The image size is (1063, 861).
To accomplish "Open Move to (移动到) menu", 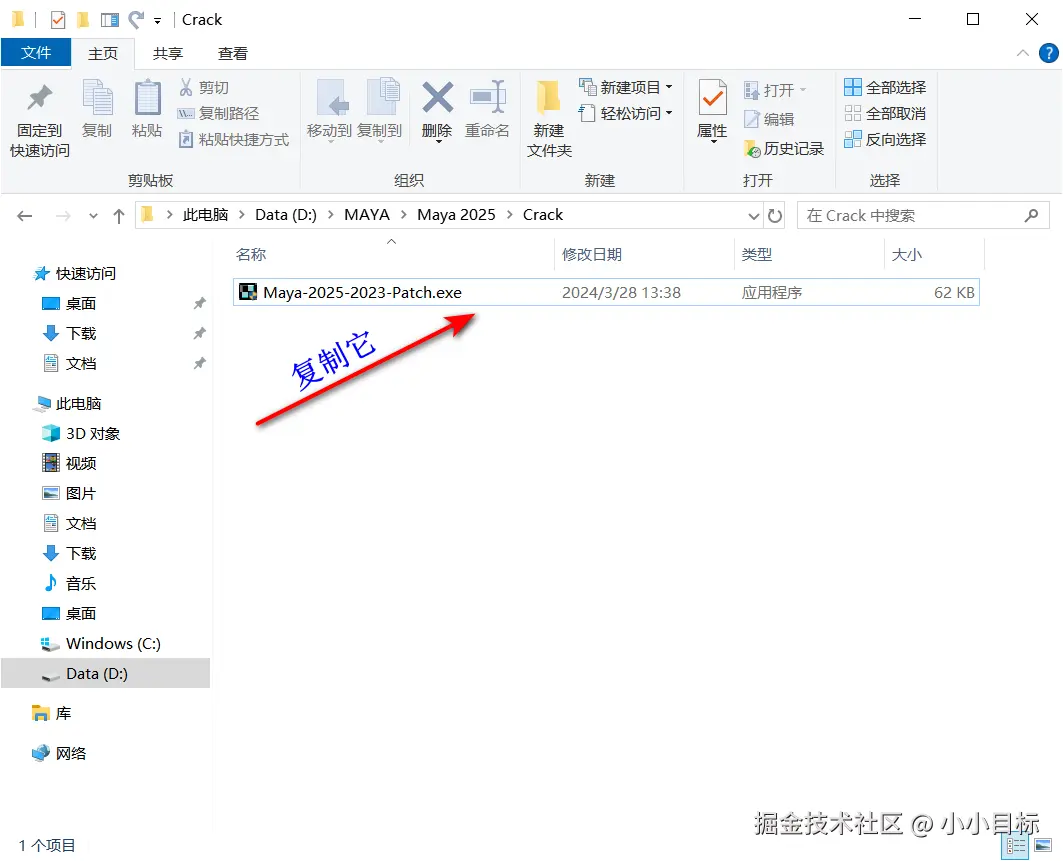I will [x=329, y=111].
